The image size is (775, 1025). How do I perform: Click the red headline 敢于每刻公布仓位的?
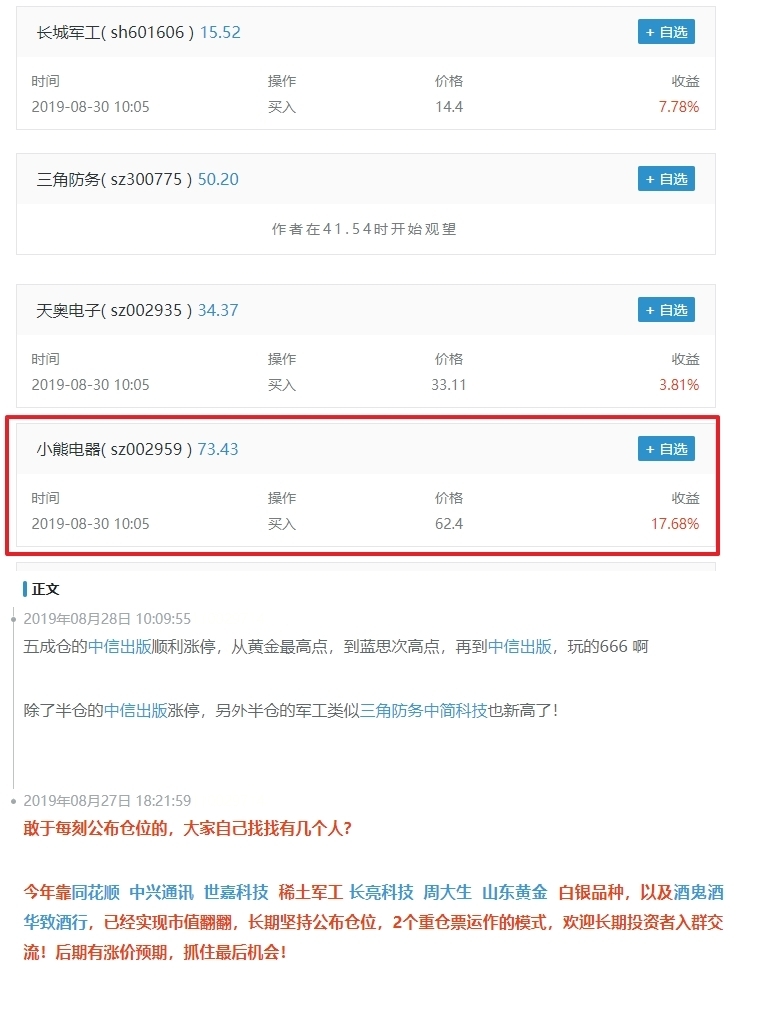(188, 828)
